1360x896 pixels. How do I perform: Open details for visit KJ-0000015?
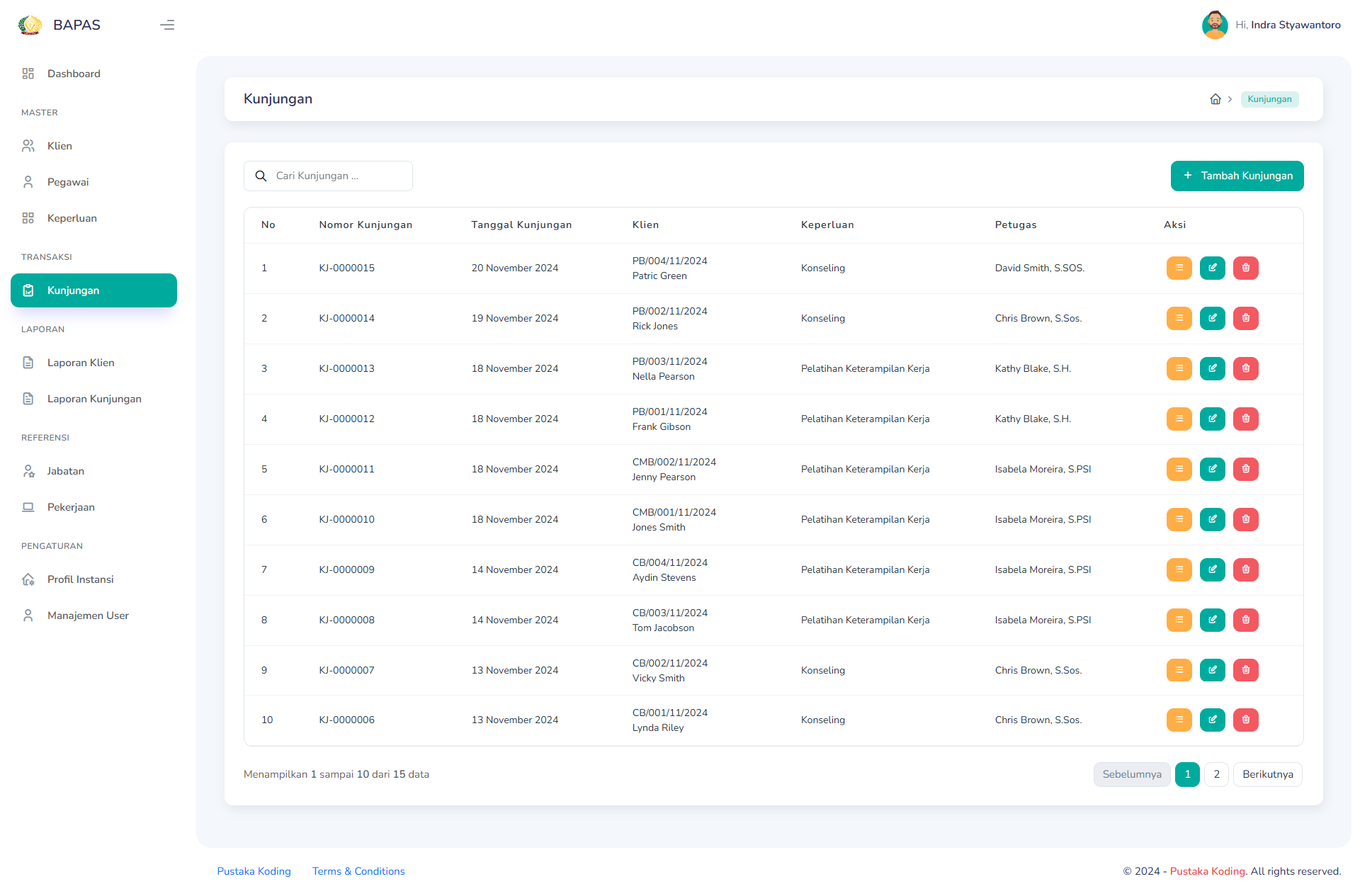point(1179,268)
